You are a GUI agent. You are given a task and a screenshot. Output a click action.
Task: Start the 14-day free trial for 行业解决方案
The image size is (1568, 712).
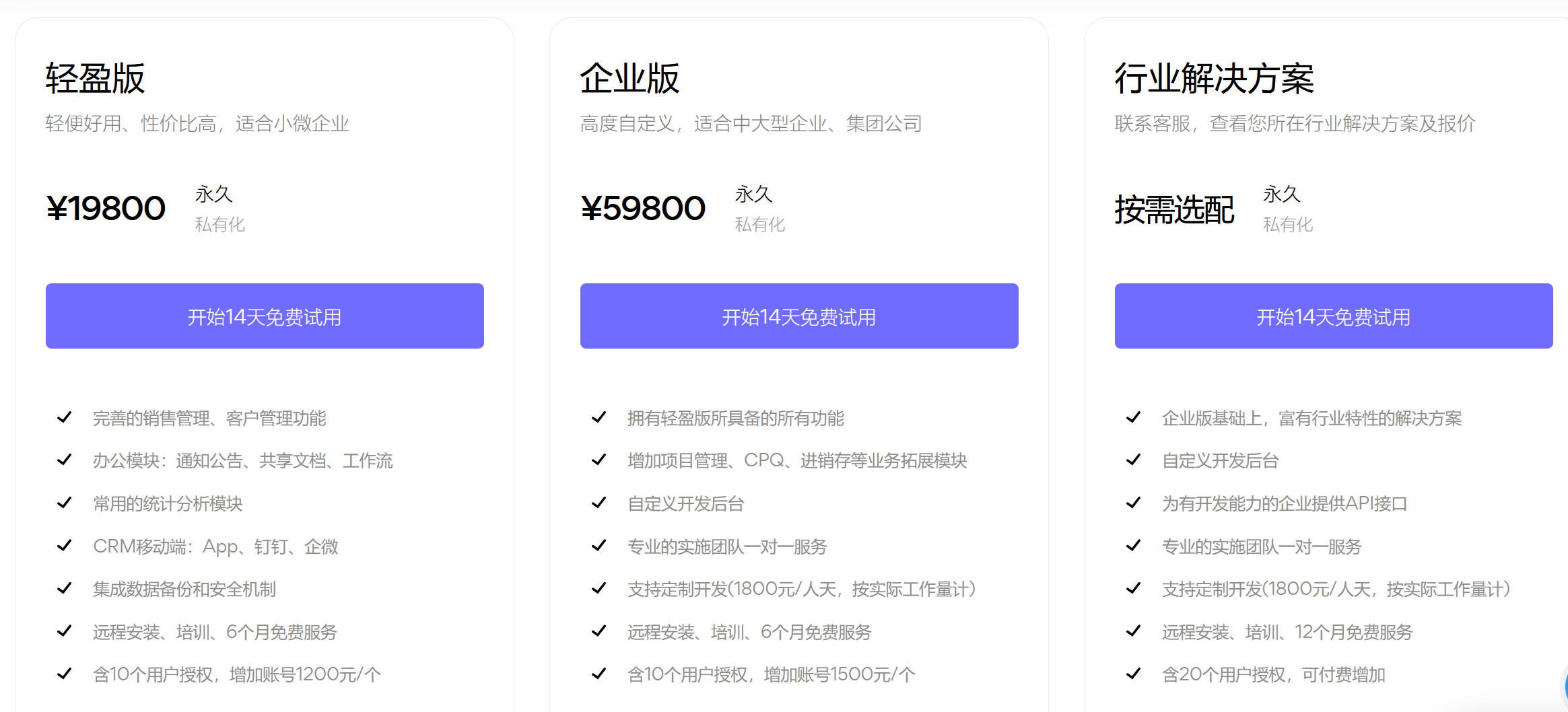1334,316
